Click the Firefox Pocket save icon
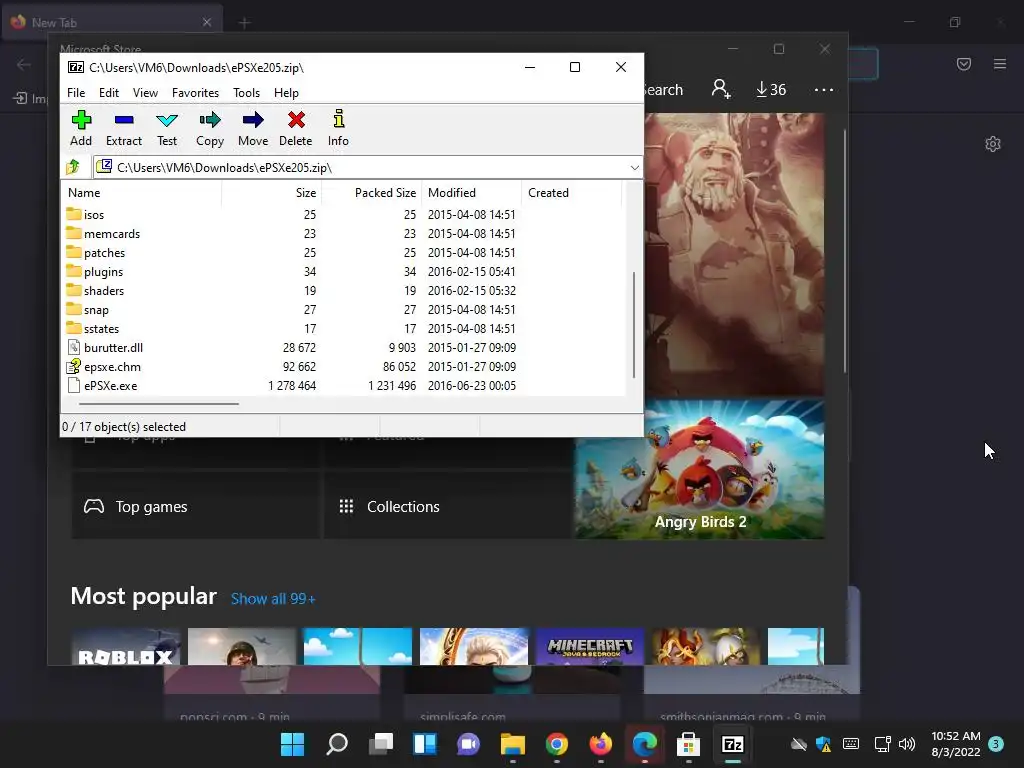Viewport: 1024px width, 768px height. [x=964, y=64]
